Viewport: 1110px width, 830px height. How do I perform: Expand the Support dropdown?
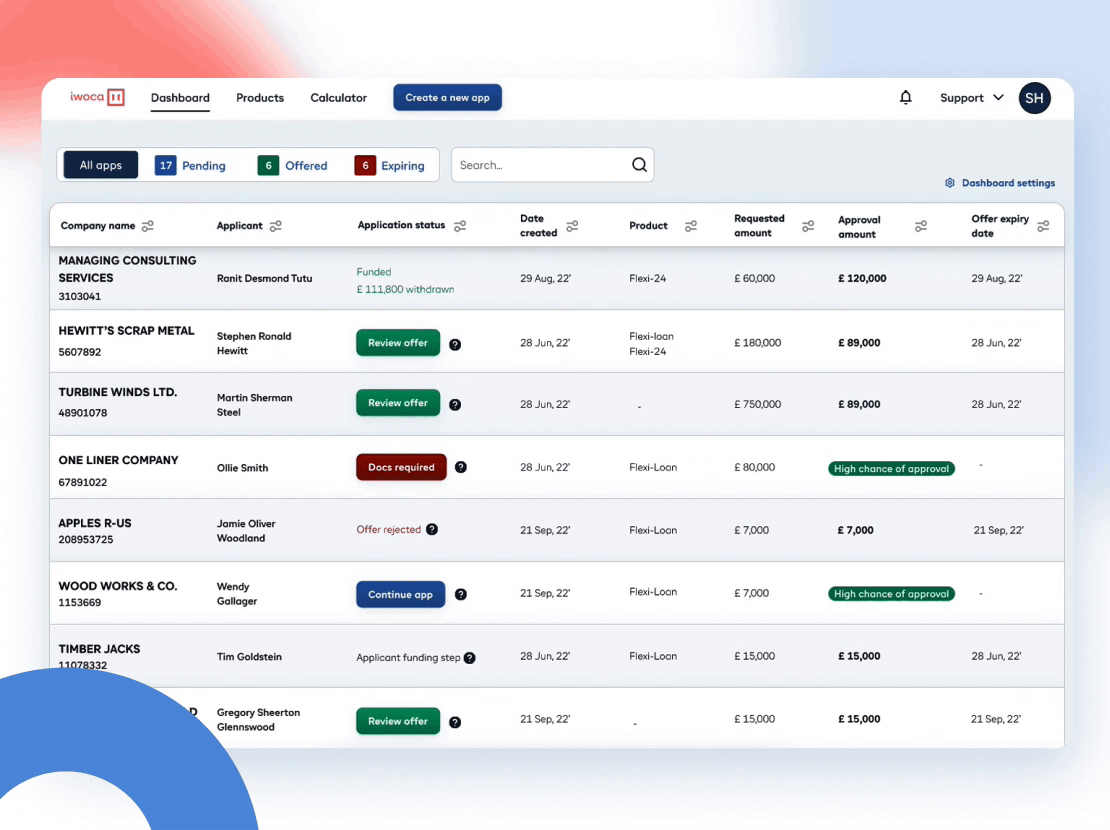coord(969,97)
